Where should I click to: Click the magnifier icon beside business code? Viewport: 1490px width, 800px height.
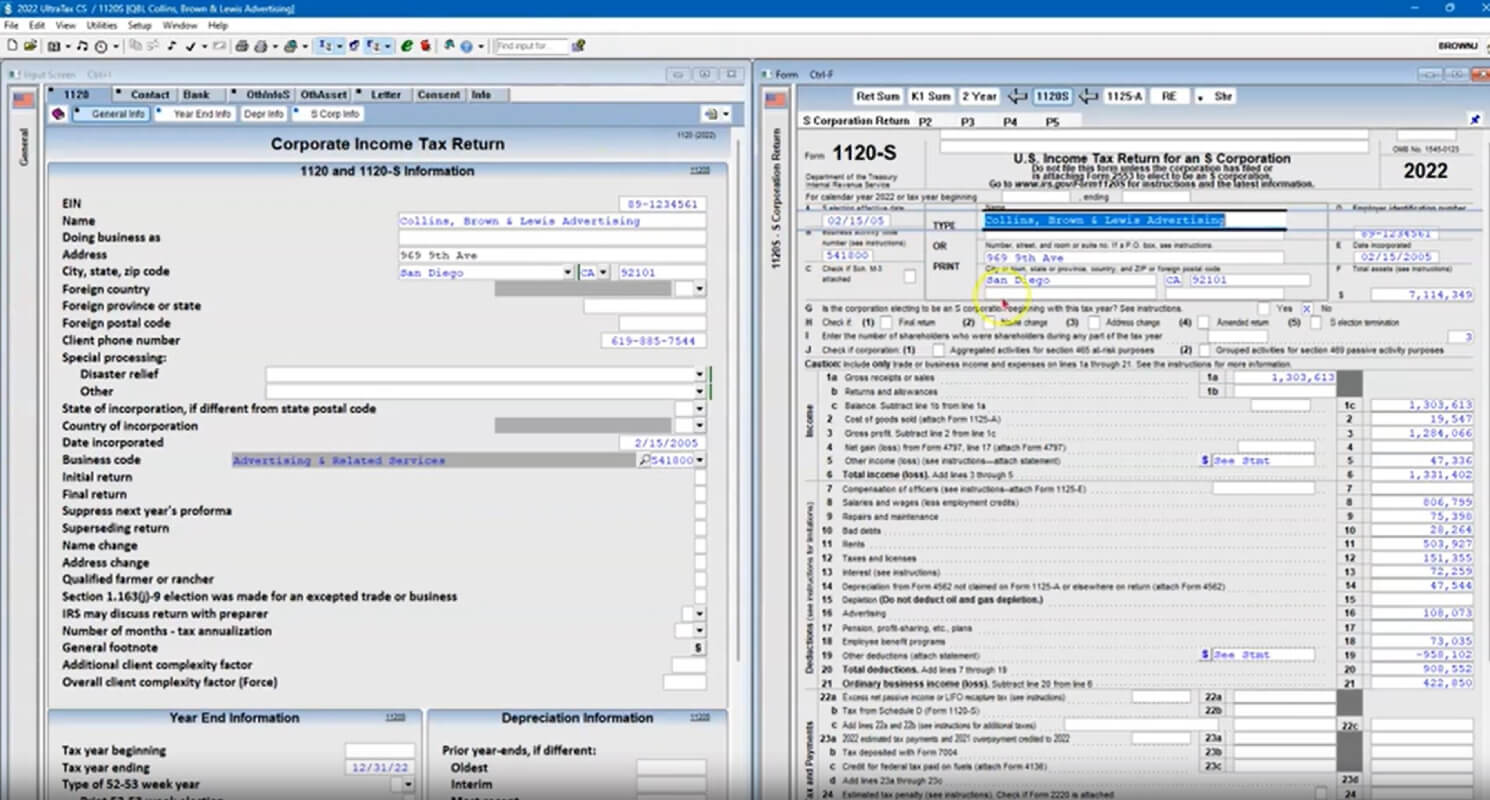644,460
